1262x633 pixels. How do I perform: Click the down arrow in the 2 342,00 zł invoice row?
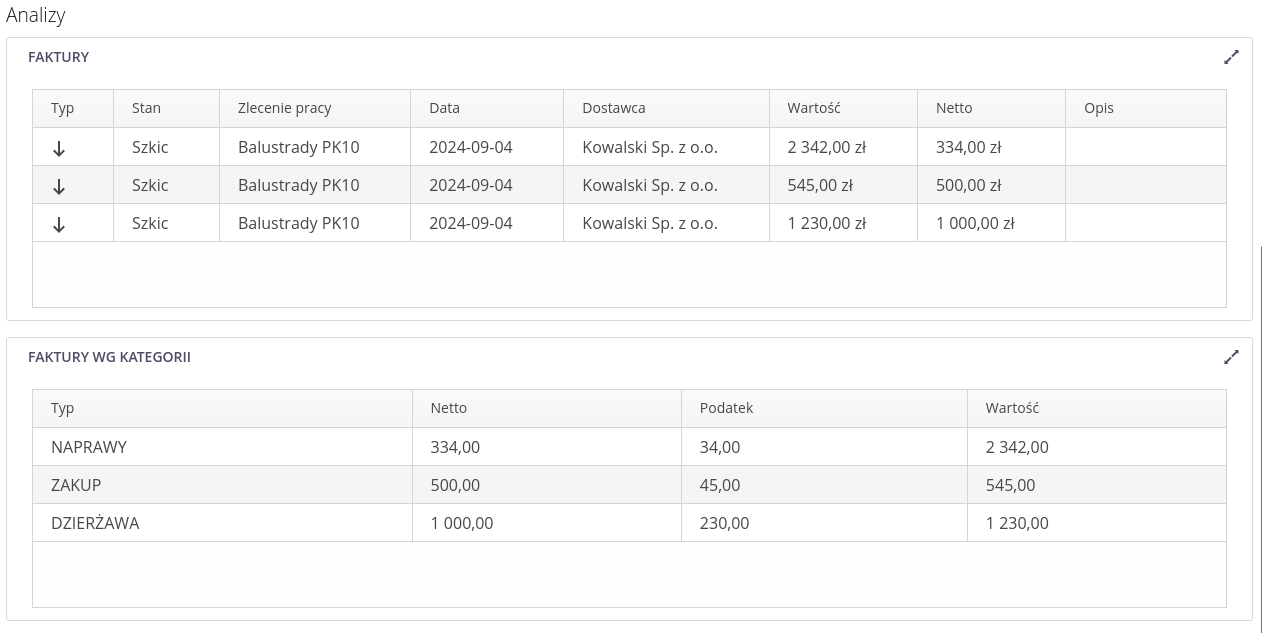coord(59,148)
